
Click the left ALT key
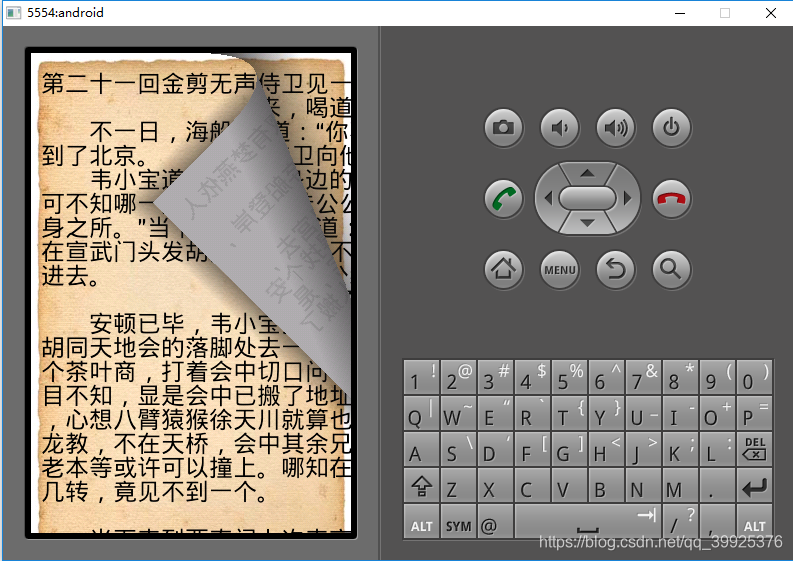421,521
